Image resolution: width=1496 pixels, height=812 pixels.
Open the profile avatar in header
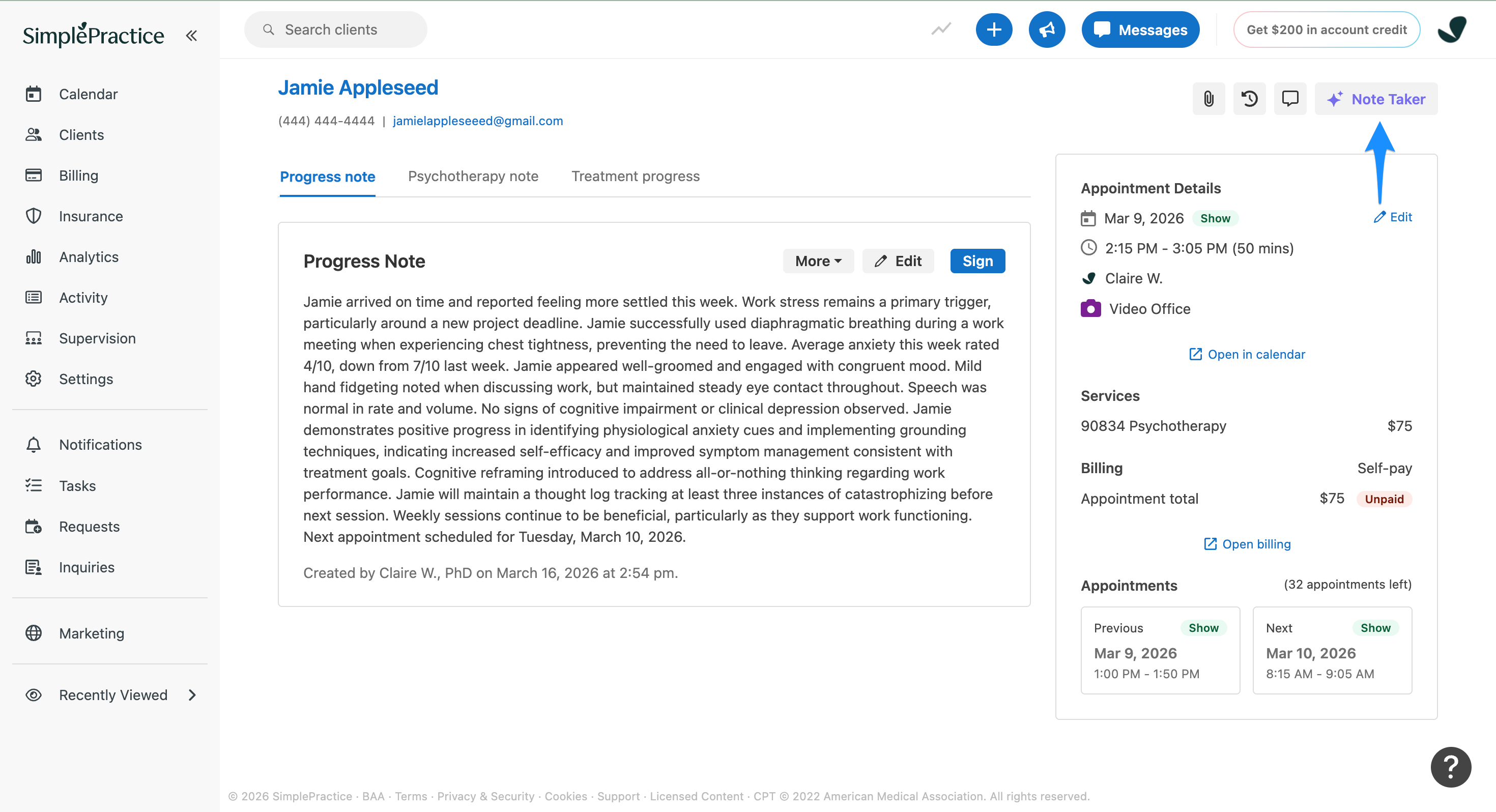pyautogui.click(x=1452, y=30)
